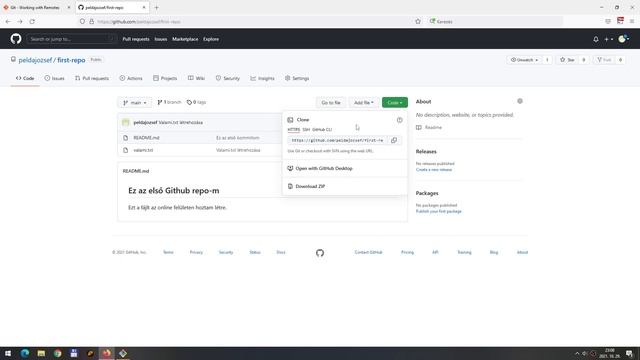
Task: Select the clone URL text field
Action: (x=337, y=140)
